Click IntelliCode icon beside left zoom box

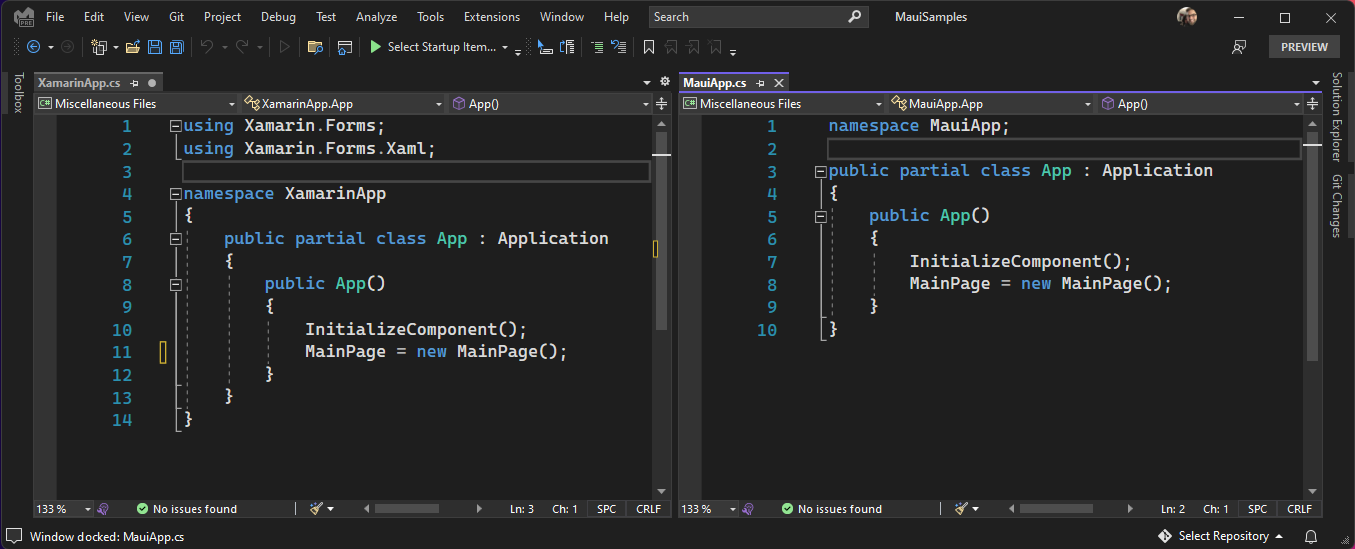coord(103,509)
